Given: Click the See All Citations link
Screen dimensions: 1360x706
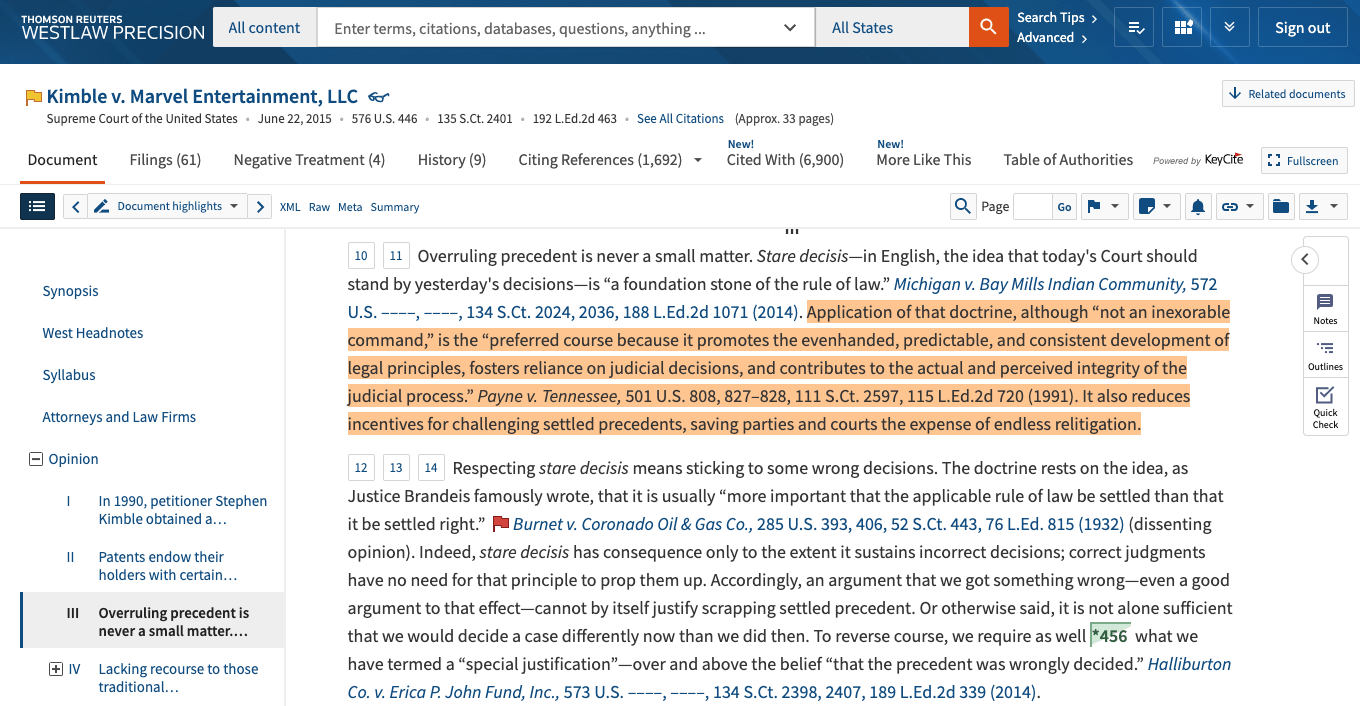Looking at the screenshot, I should [680, 119].
